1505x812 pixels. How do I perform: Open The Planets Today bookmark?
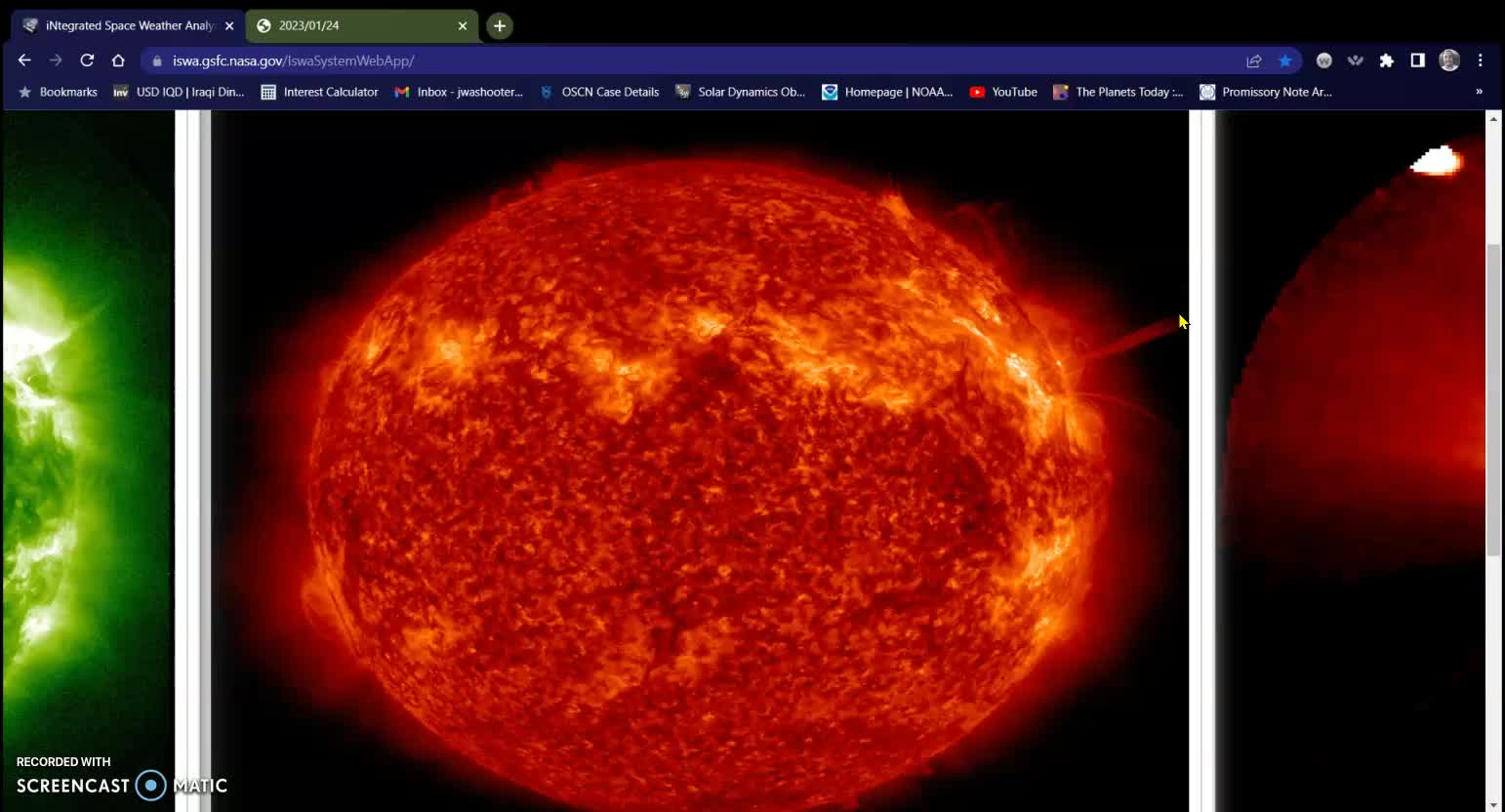click(1119, 92)
